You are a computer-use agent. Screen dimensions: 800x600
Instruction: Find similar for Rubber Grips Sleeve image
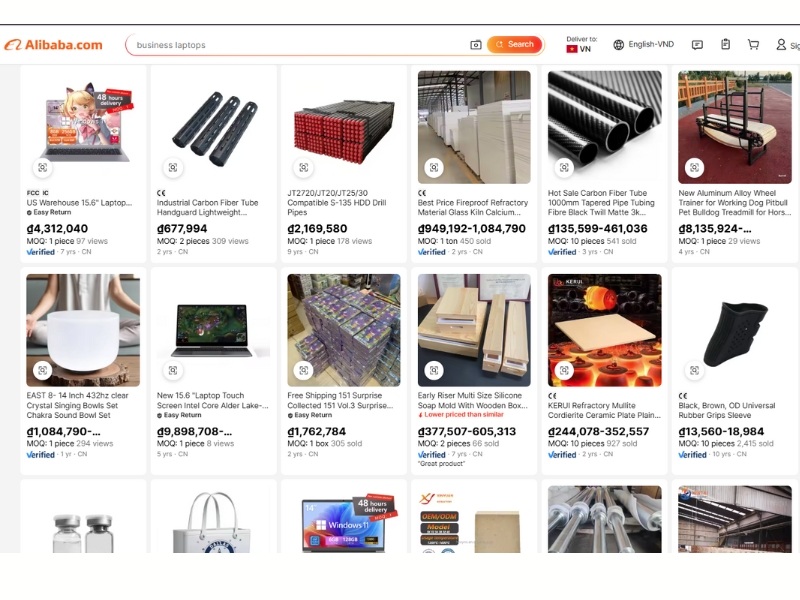point(694,370)
